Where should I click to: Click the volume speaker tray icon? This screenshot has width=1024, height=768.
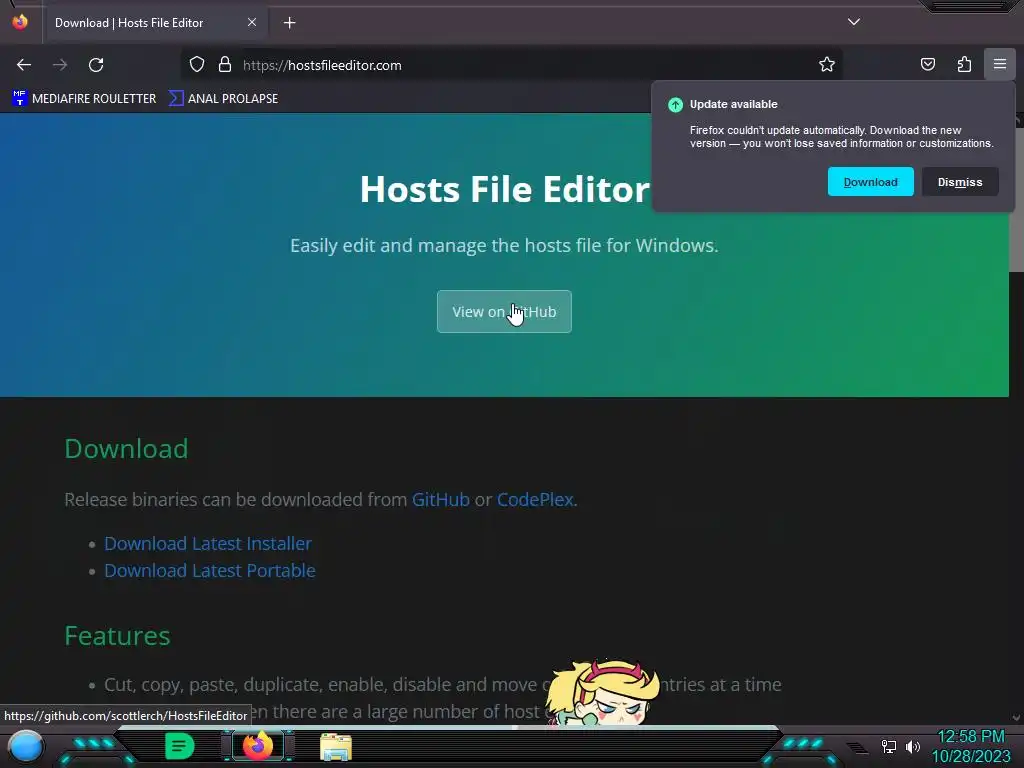tap(912, 746)
